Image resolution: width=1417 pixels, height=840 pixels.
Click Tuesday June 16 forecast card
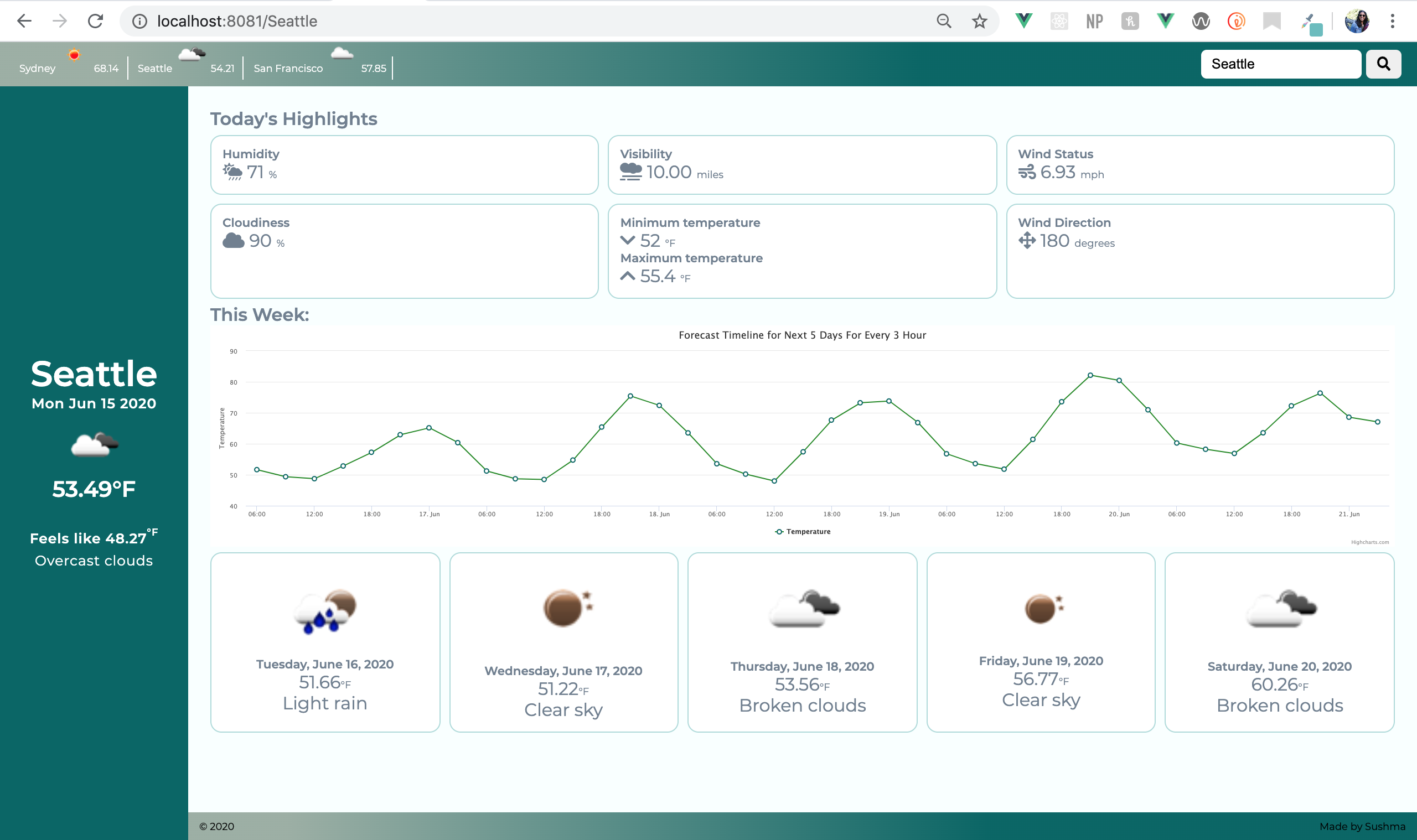tap(325, 642)
